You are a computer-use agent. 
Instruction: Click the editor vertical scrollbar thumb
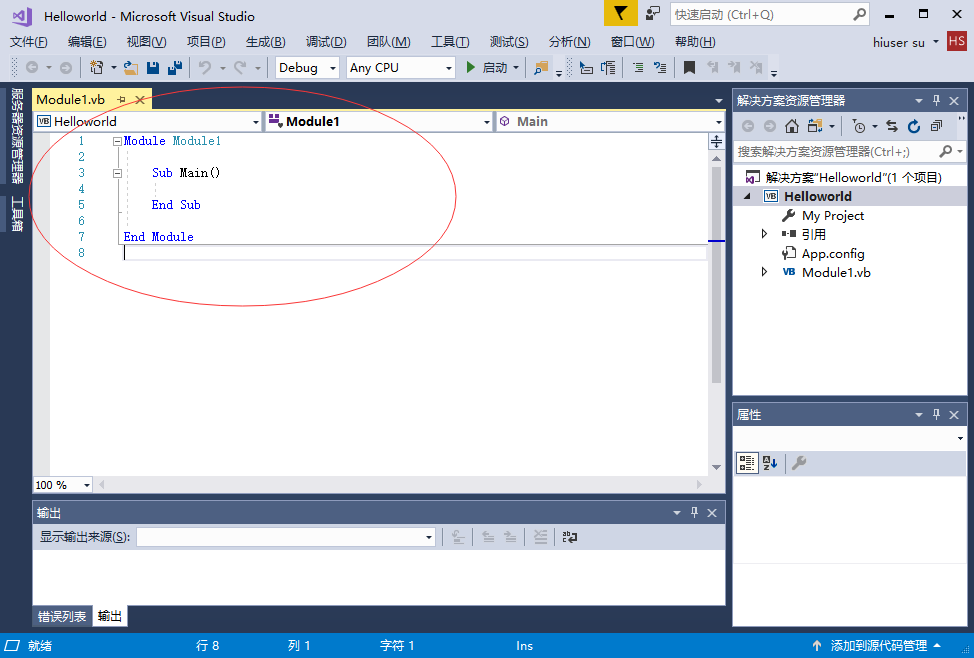[x=716, y=275]
